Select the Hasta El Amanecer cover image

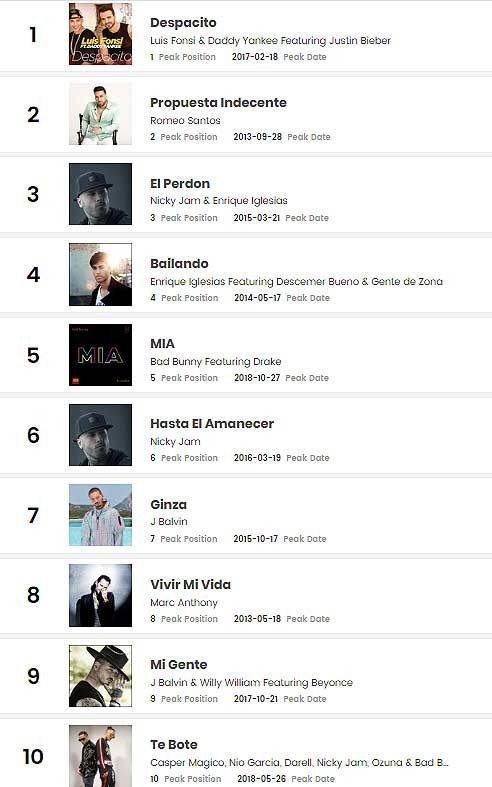100,435
